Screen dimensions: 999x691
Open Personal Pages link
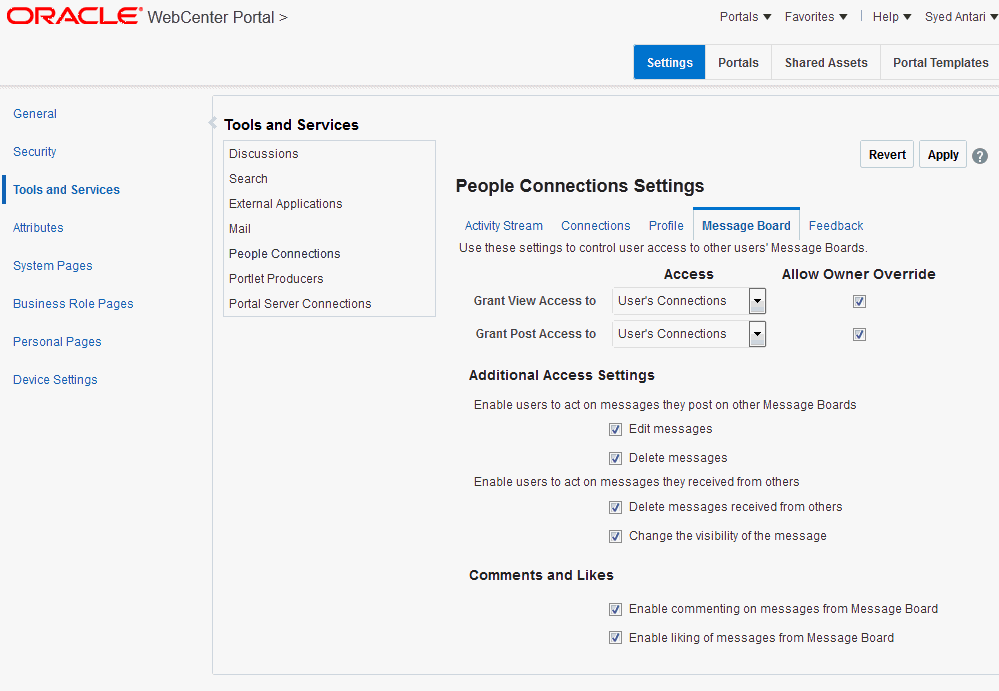click(x=57, y=341)
